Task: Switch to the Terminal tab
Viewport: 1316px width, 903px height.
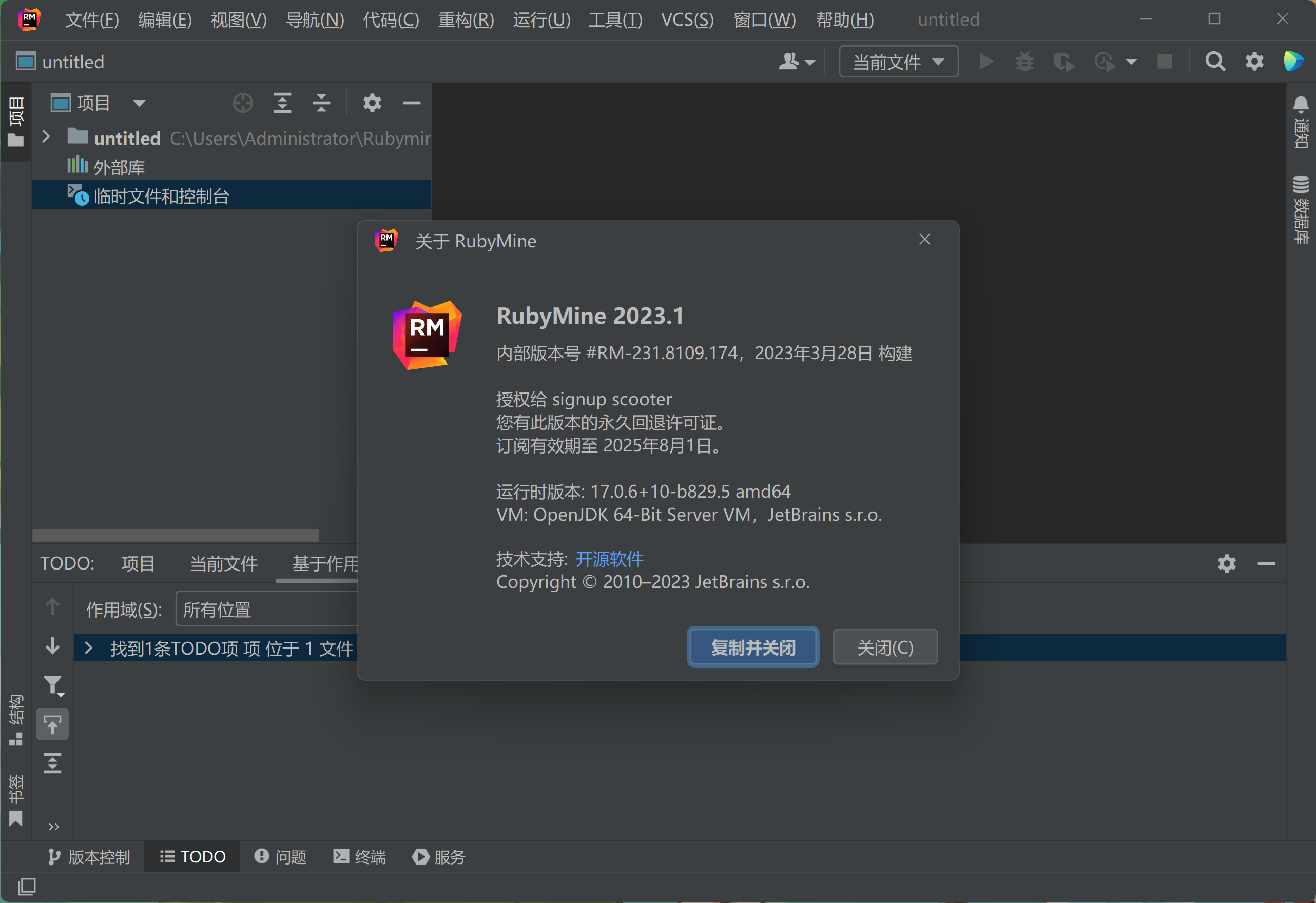Action: pyautogui.click(x=359, y=857)
